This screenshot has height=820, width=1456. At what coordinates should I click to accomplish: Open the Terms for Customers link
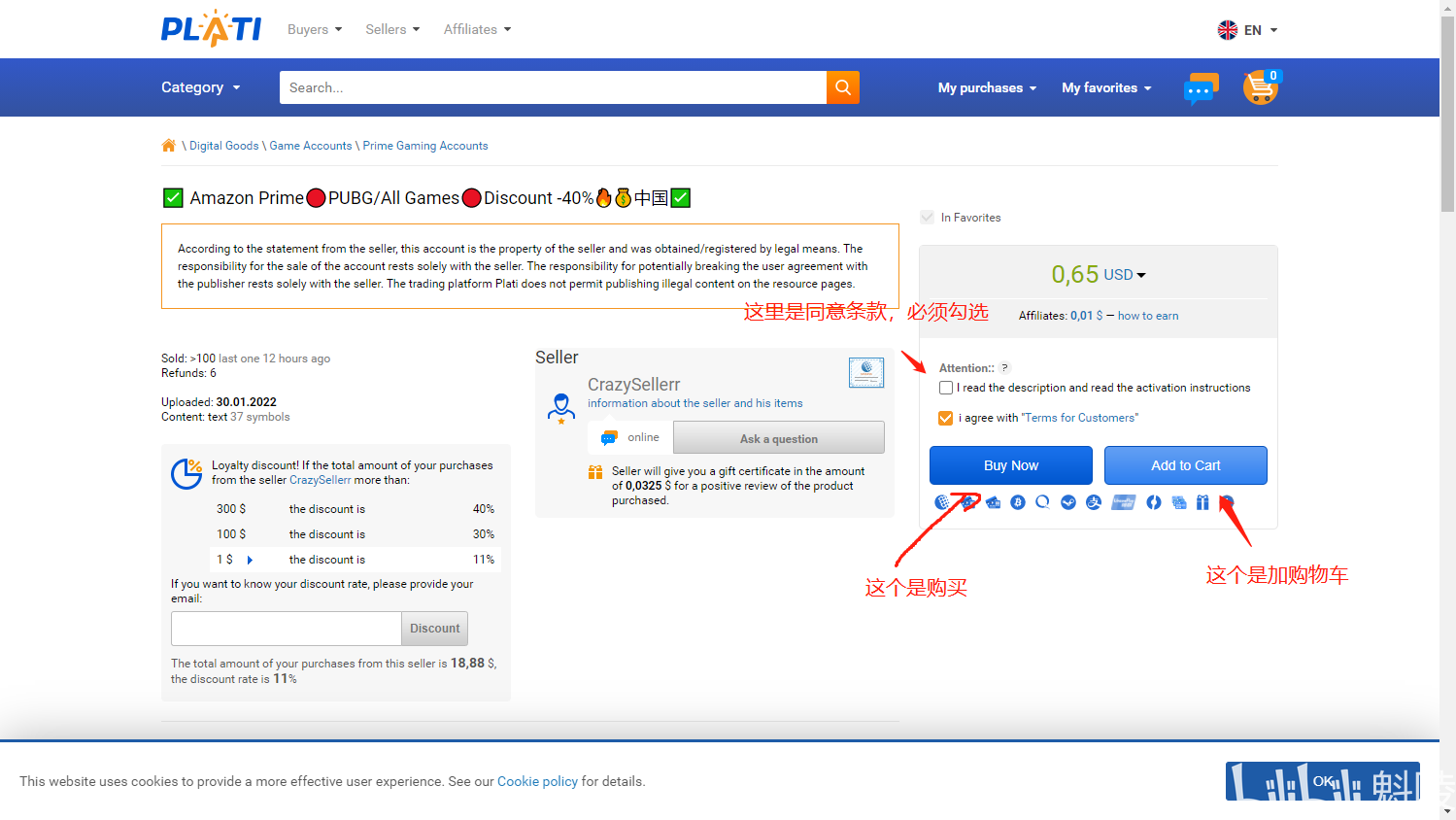(x=1079, y=418)
